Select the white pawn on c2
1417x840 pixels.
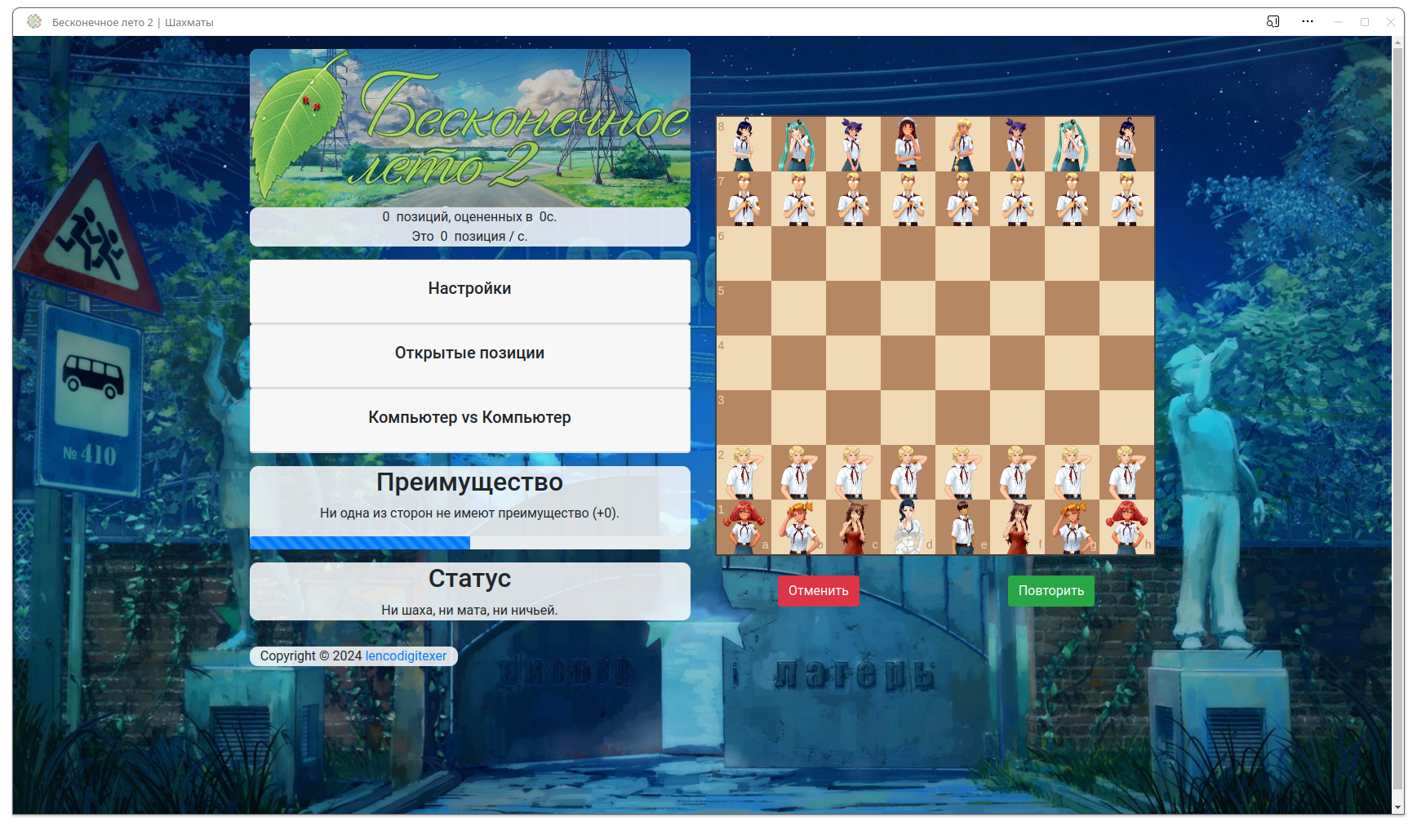(x=853, y=472)
